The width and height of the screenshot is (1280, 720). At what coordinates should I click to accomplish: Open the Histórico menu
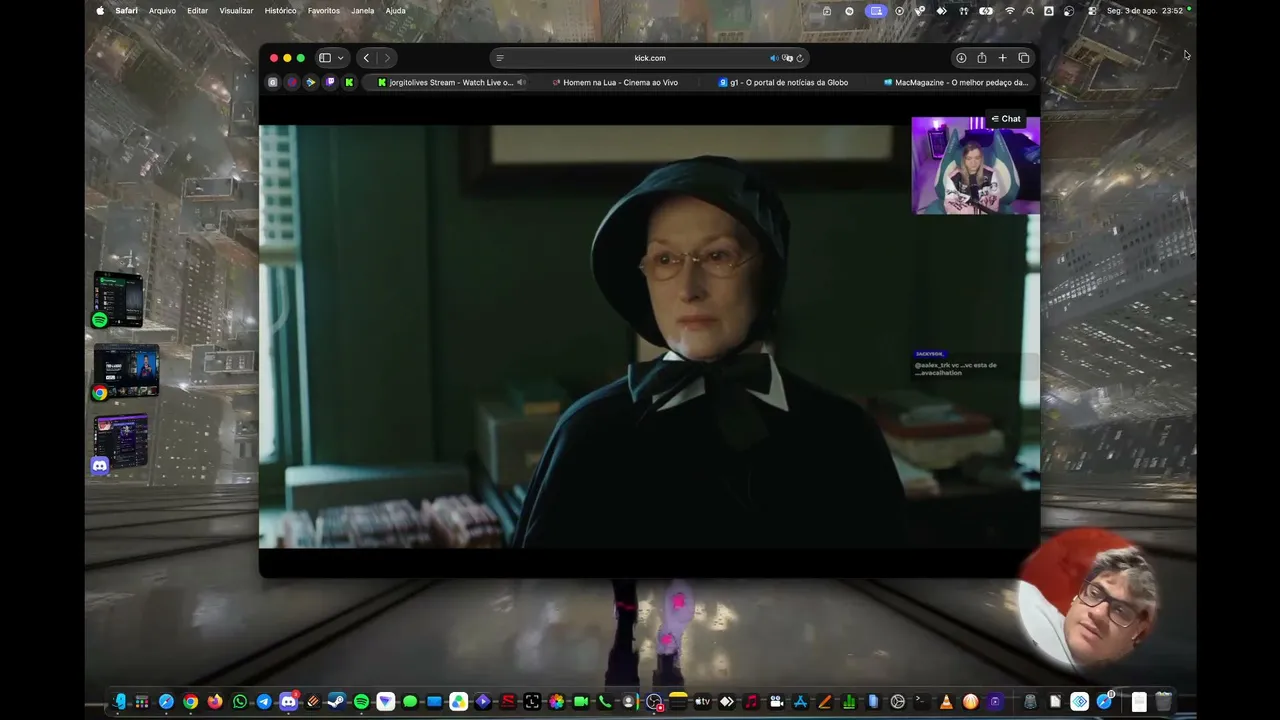tap(280, 11)
